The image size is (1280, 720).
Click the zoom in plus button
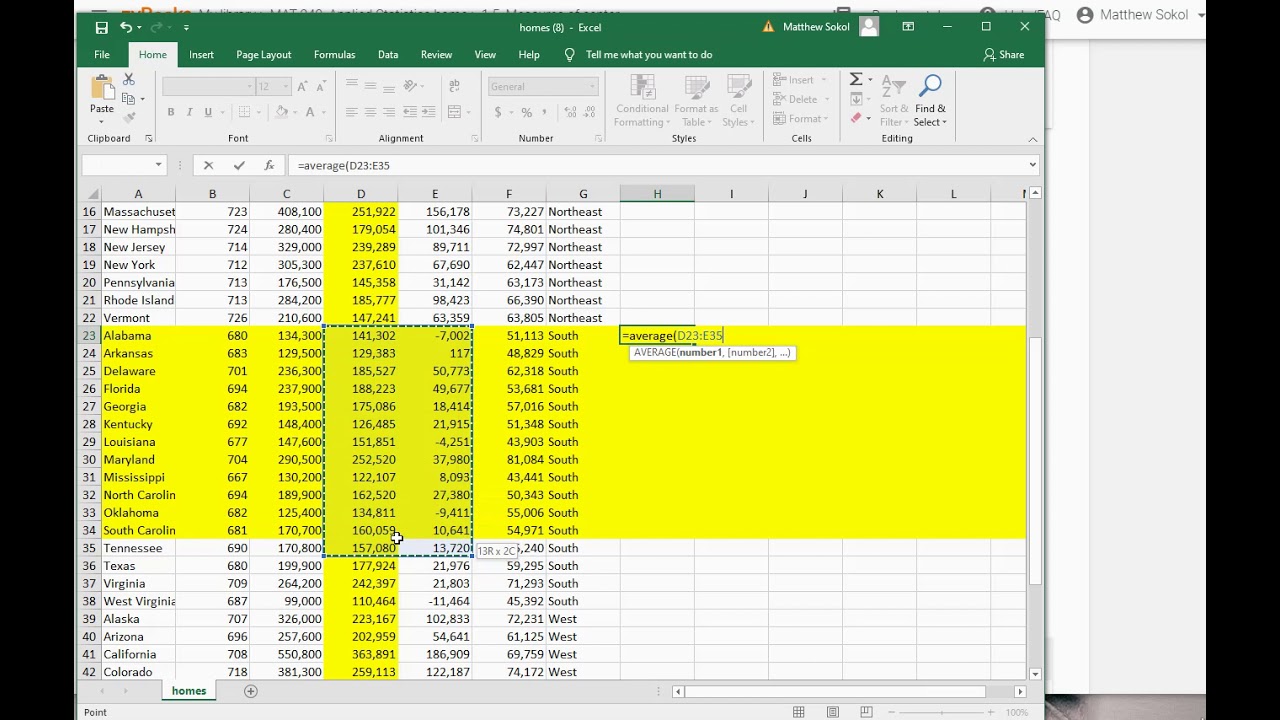click(x=990, y=712)
